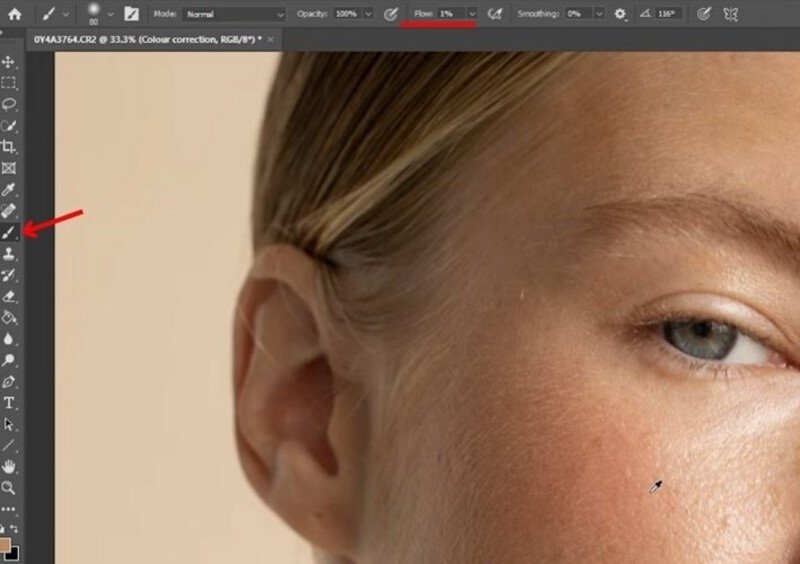
Task: Select the Lasso tool
Action: tap(8, 105)
